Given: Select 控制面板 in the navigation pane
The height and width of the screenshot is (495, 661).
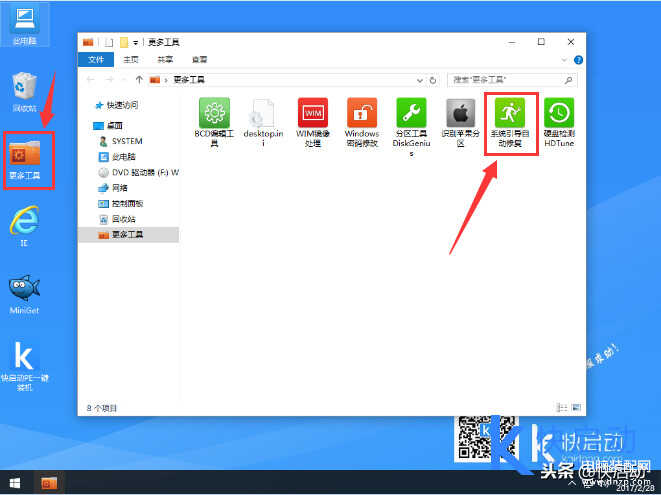Looking at the screenshot, I should pyautogui.click(x=121, y=203).
